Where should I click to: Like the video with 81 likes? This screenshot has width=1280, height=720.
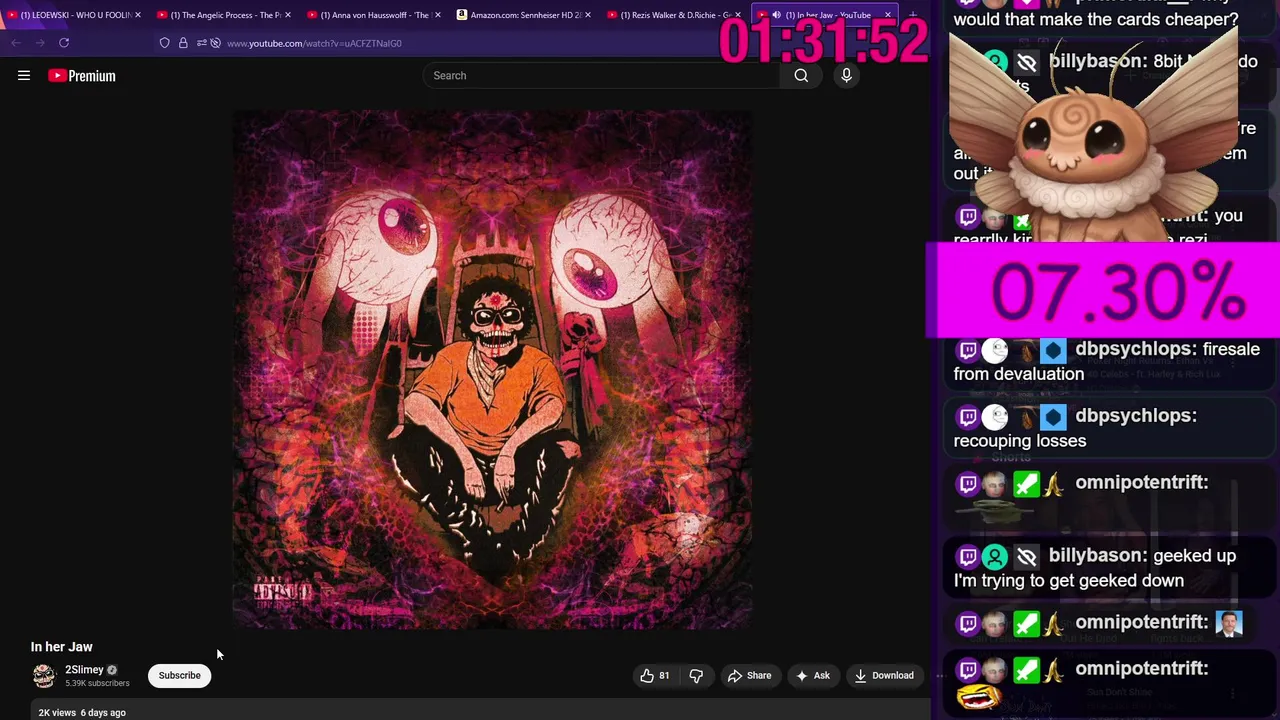pyautogui.click(x=655, y=675)
